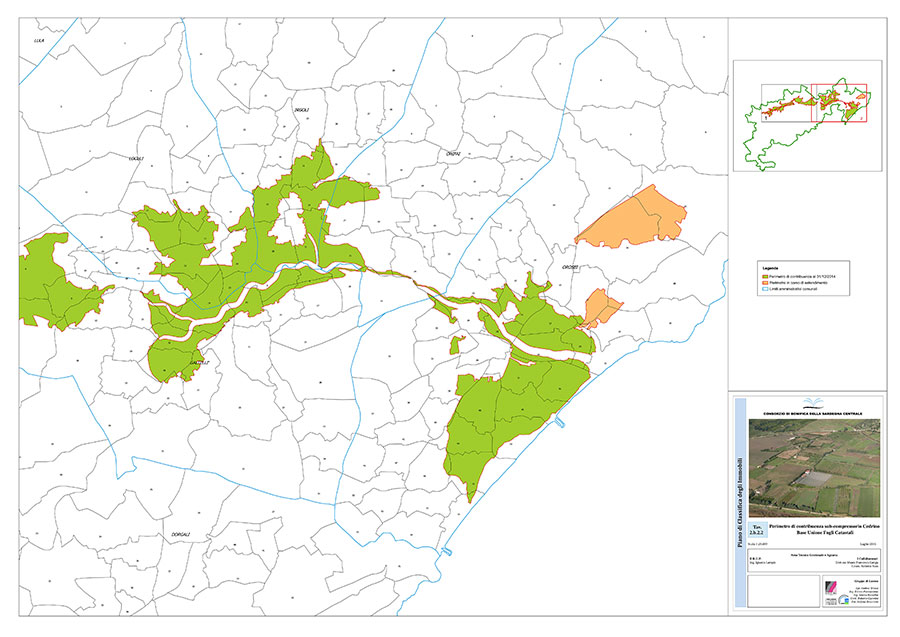Click 'Perimetro di contribuenza sub-comprensorio Cedrino' title
Screen dimensions: 900x637
coord(823,526)
